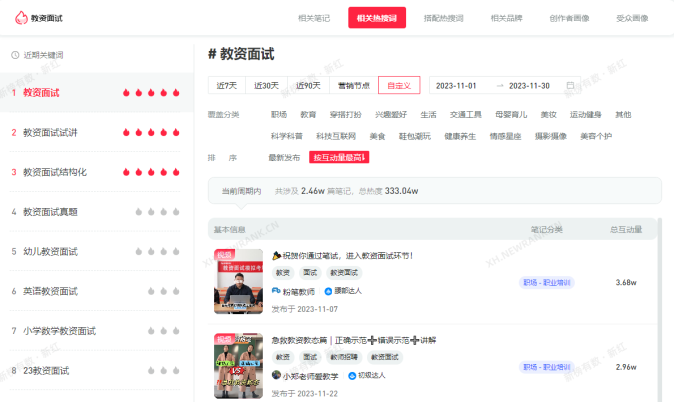Viewport: 674px width, 402px height.
Task: Filter by 运动健身 category
Action: click(585, 114)
